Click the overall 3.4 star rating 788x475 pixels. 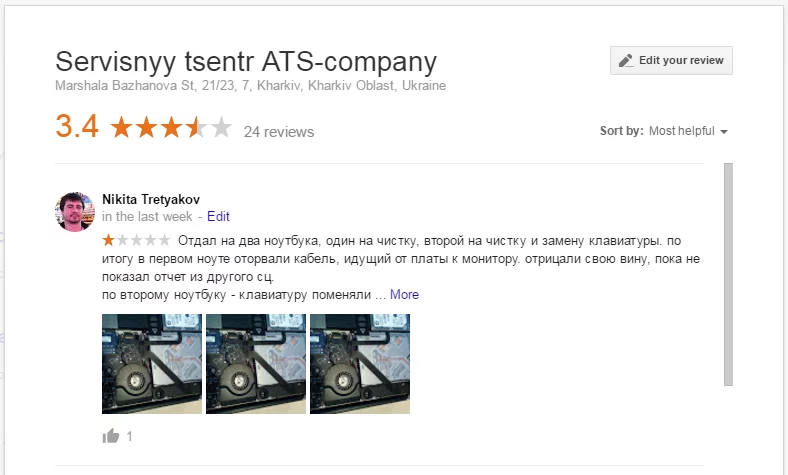pos(171,128)
